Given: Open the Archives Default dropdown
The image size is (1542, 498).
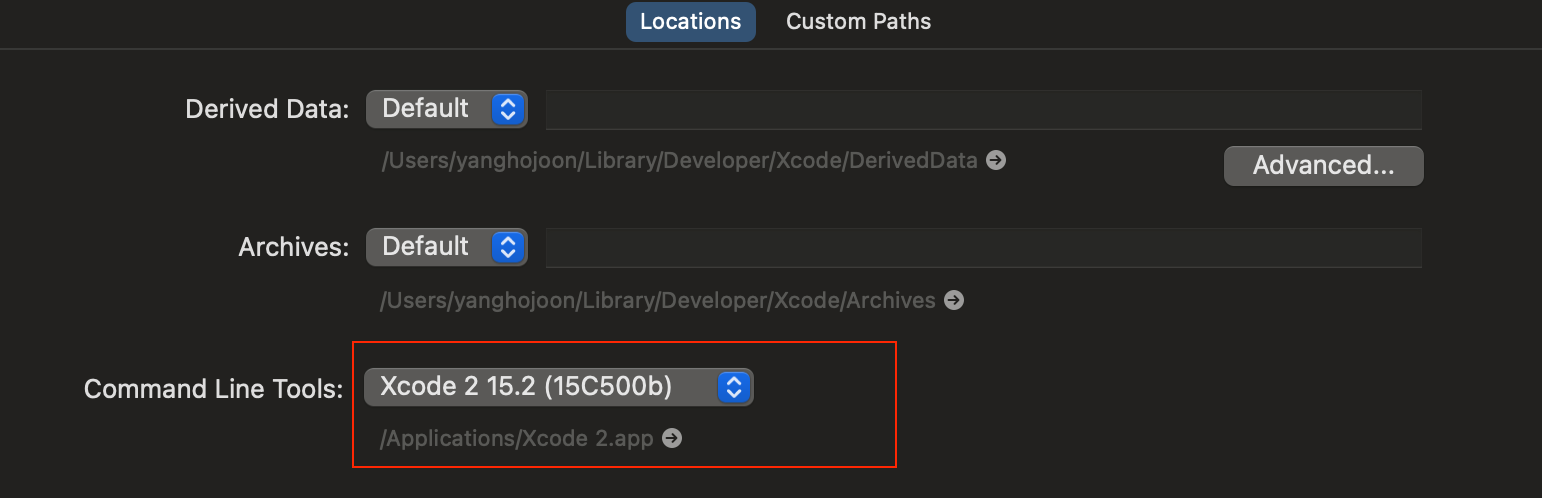Looking at the screenshot, I should coord(446,246).
